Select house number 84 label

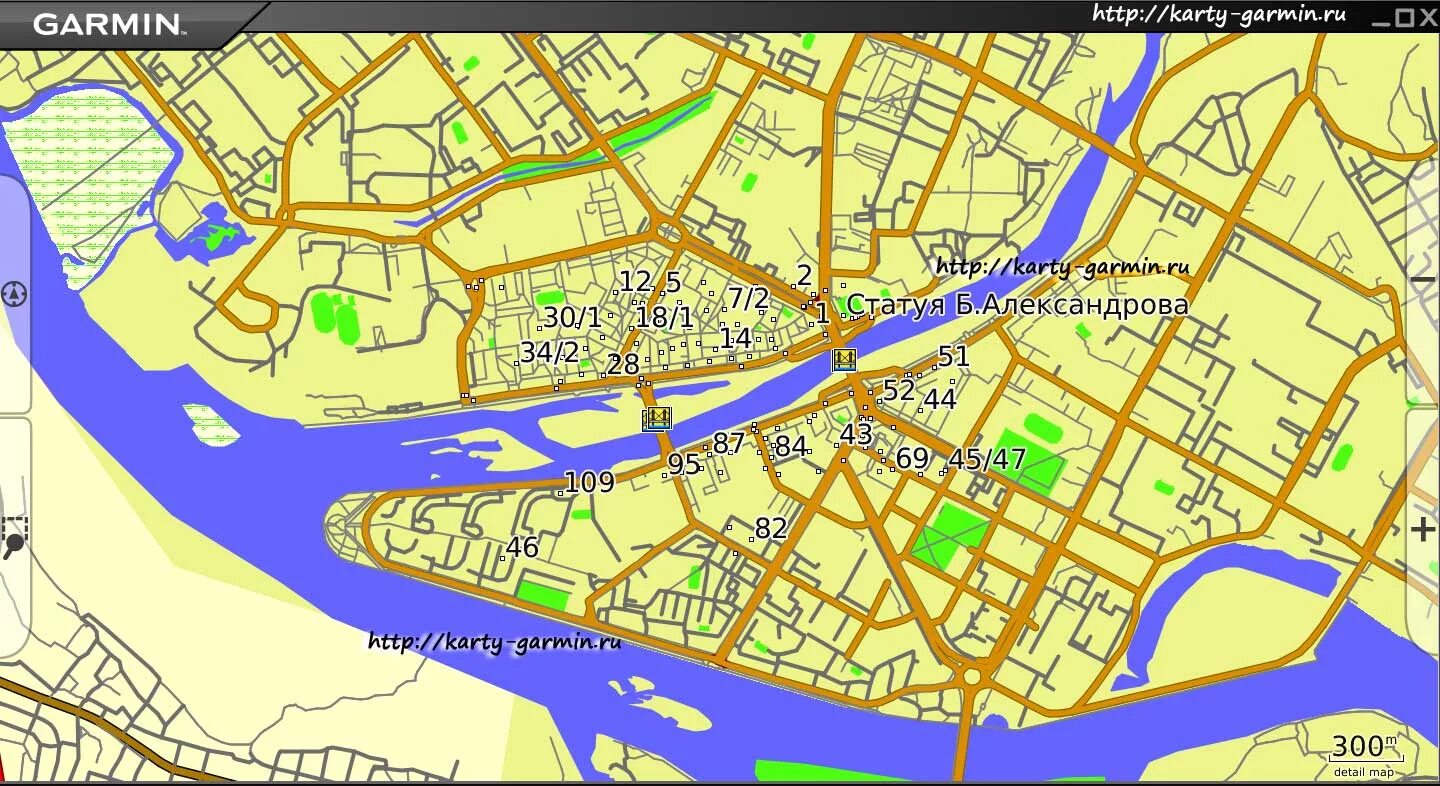pyautogui.click(x=790, y=446)
